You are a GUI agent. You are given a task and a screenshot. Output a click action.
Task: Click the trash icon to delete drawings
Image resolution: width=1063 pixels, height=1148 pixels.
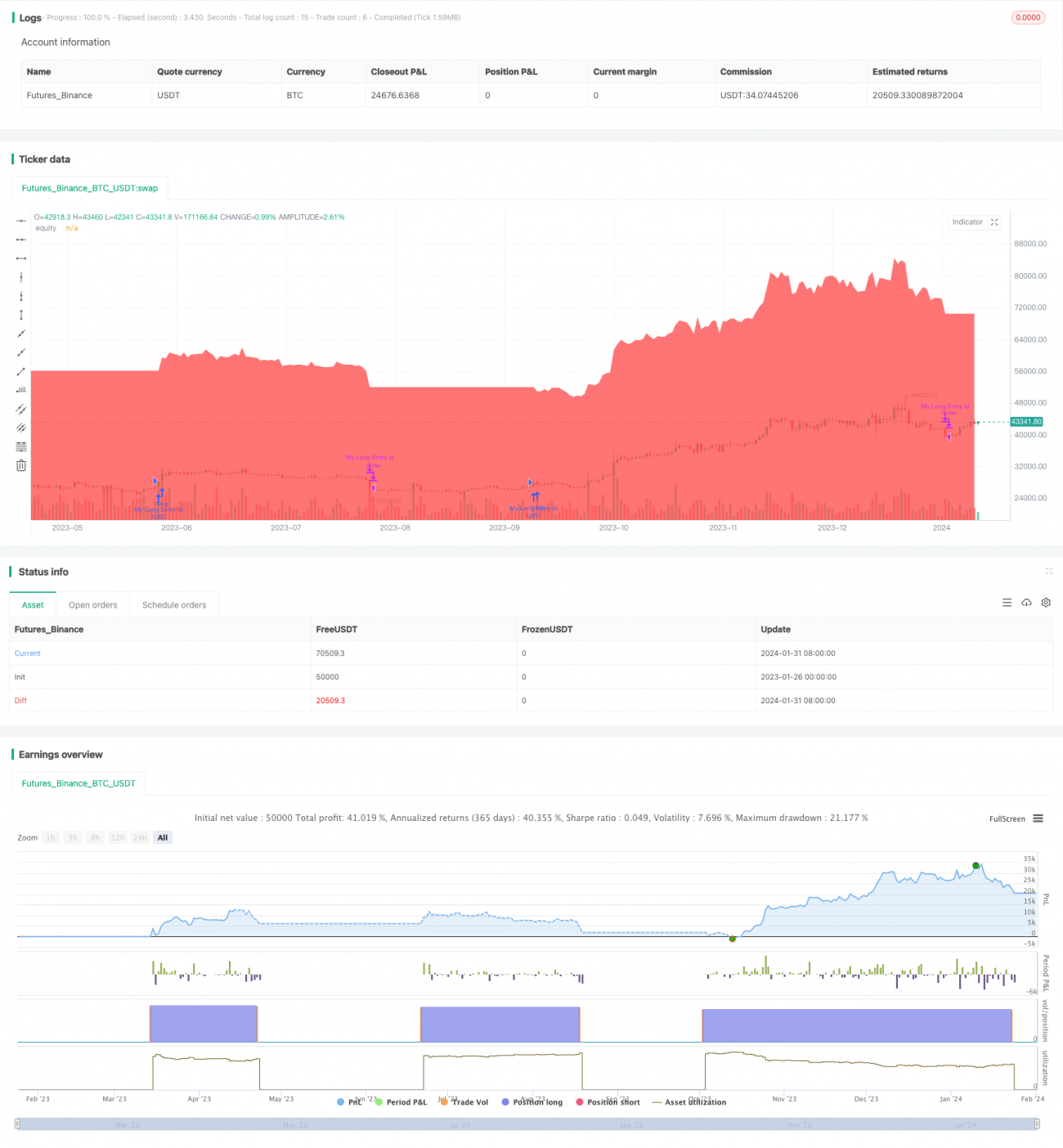[x=21, y=465]
